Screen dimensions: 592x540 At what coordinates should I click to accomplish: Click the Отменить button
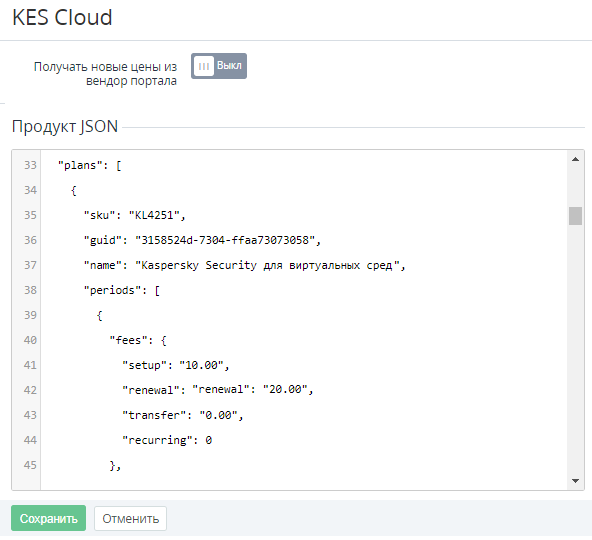click(130, 518)
